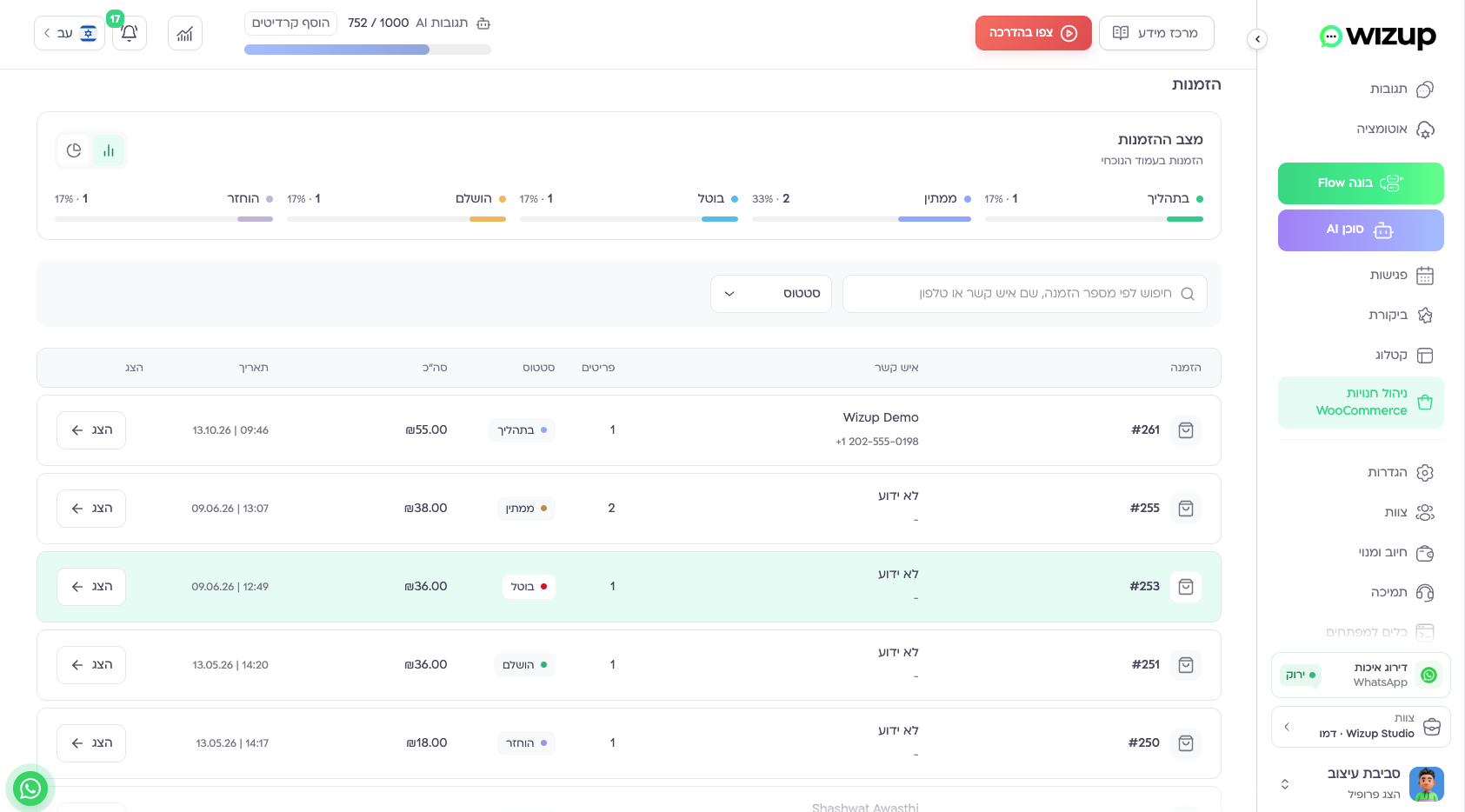Click the צפו בהדרכה tutorial button
Screen dimensions: 1465x812
[1034, 33]
